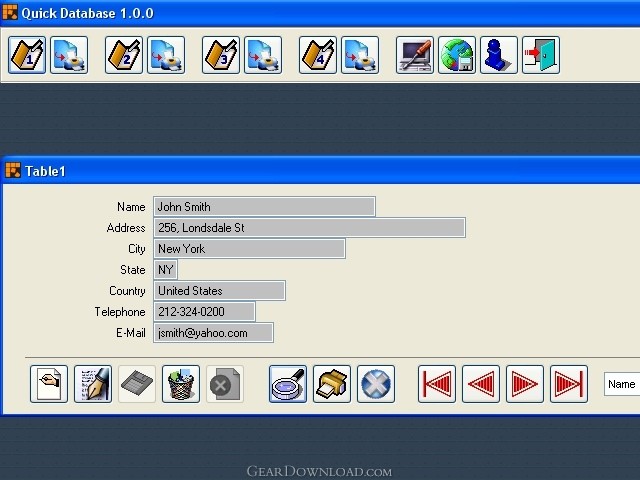Click the Name field with John Smith
This screenshot has height=480, width=640.
[x=264, y=207]
